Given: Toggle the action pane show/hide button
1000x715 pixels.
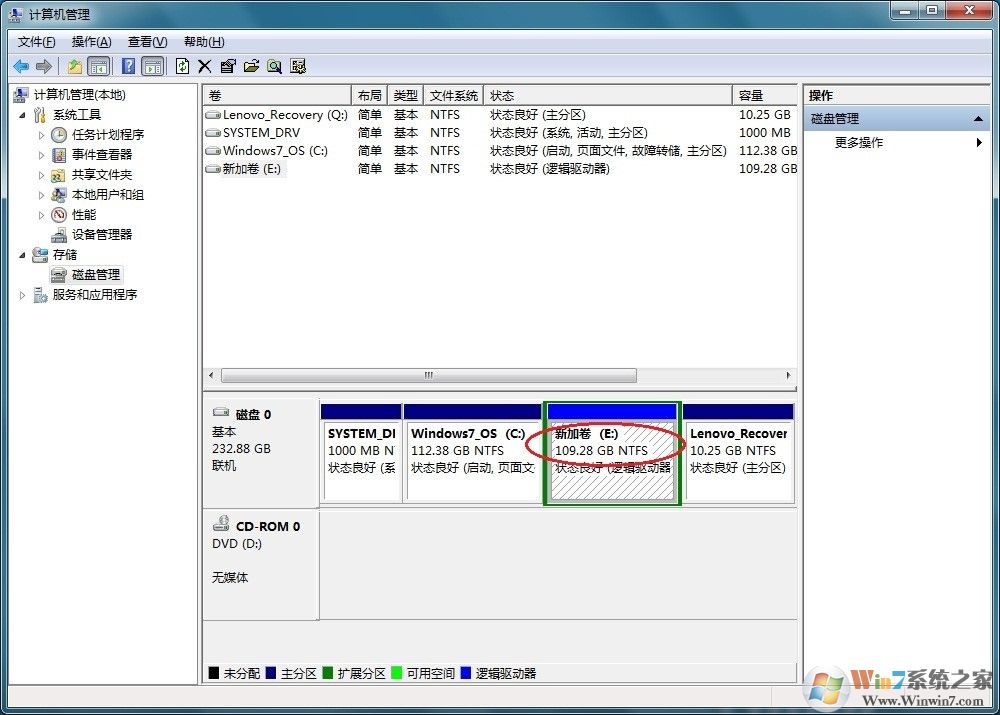Looking at the screenshot, I should click(152, 66).
